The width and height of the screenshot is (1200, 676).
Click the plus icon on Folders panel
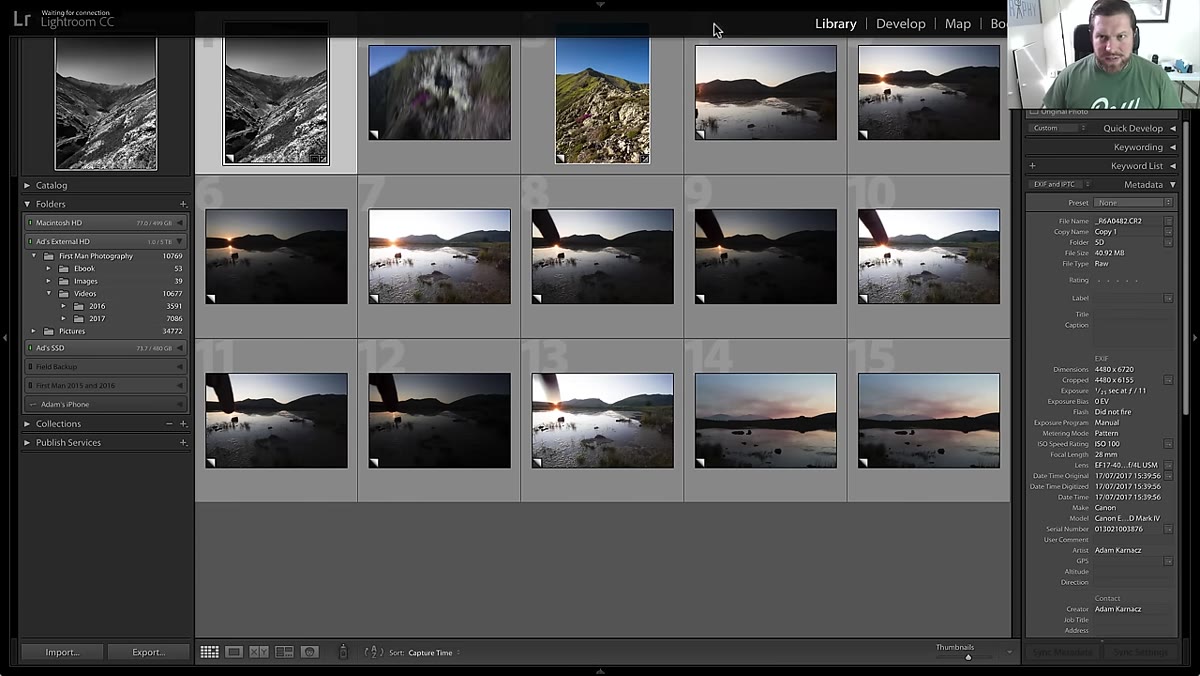[183, 204]
